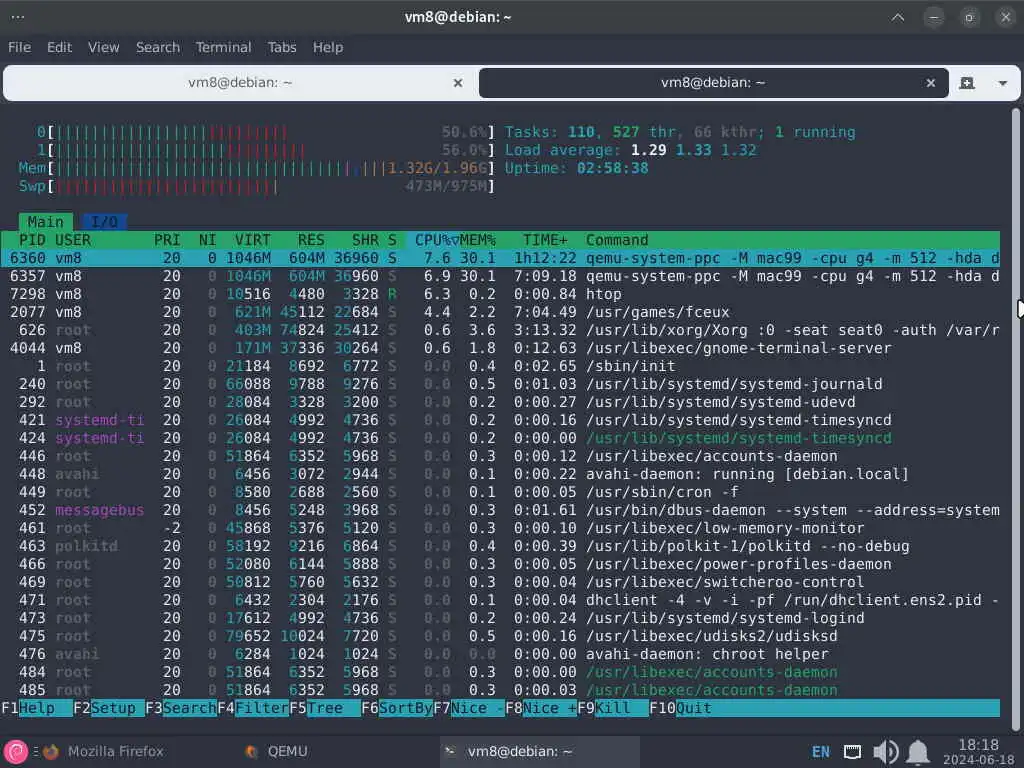
Task: Select the /usr/sbin/cron -f process row
Action: click(x=500, y=492)
